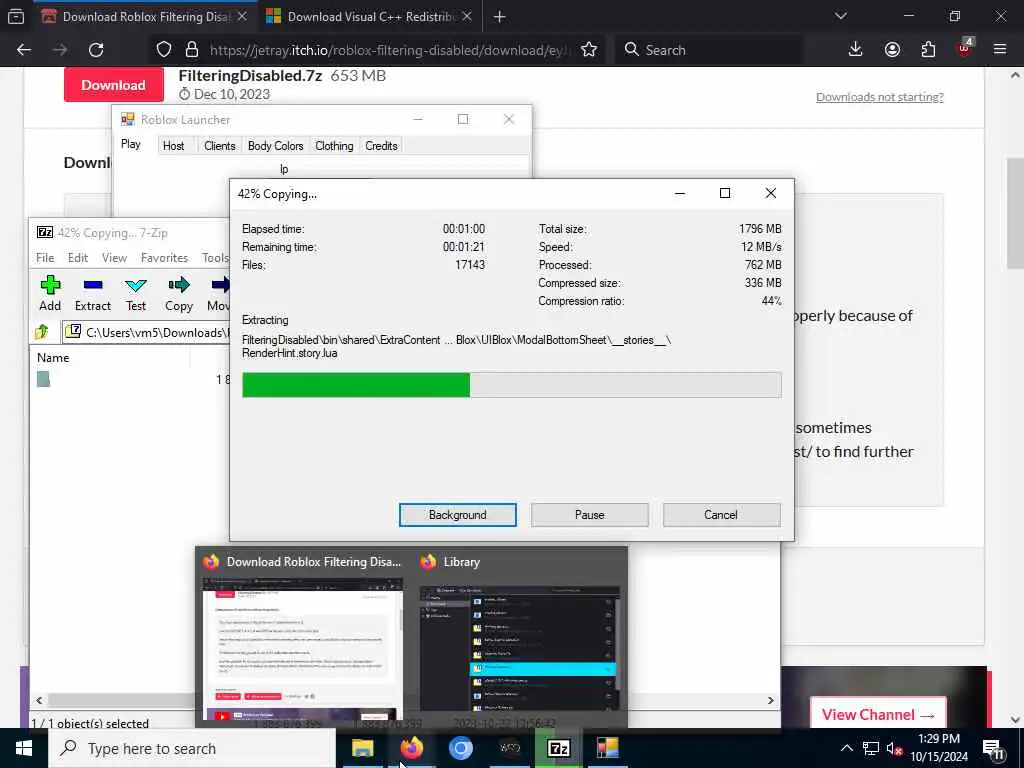Click the muted volume tray icon
Viewport: 1024px width, 768px height.
pos(894,748)
